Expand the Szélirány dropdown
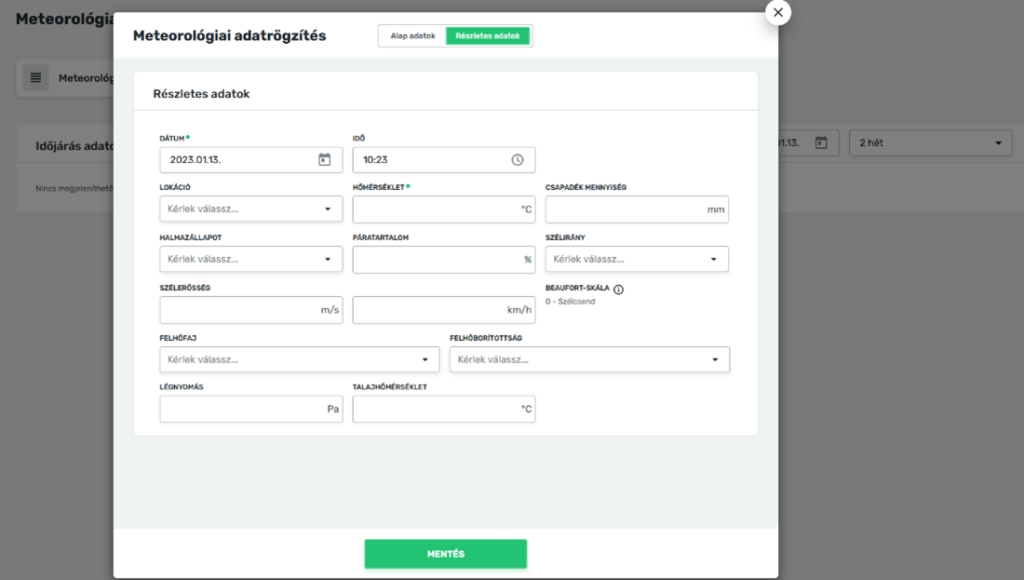The width and height of the screenshot is (1024, 580). [636, 259]
